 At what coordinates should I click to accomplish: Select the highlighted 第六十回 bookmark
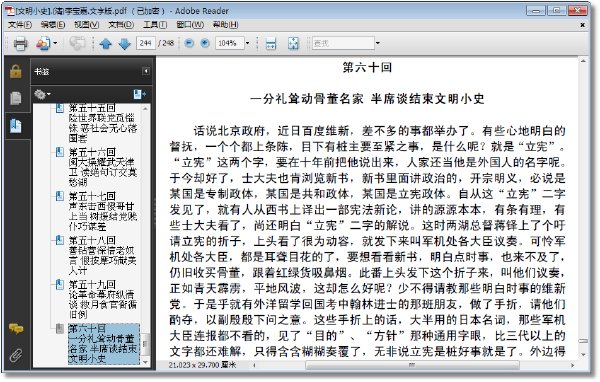coord(103,343)
